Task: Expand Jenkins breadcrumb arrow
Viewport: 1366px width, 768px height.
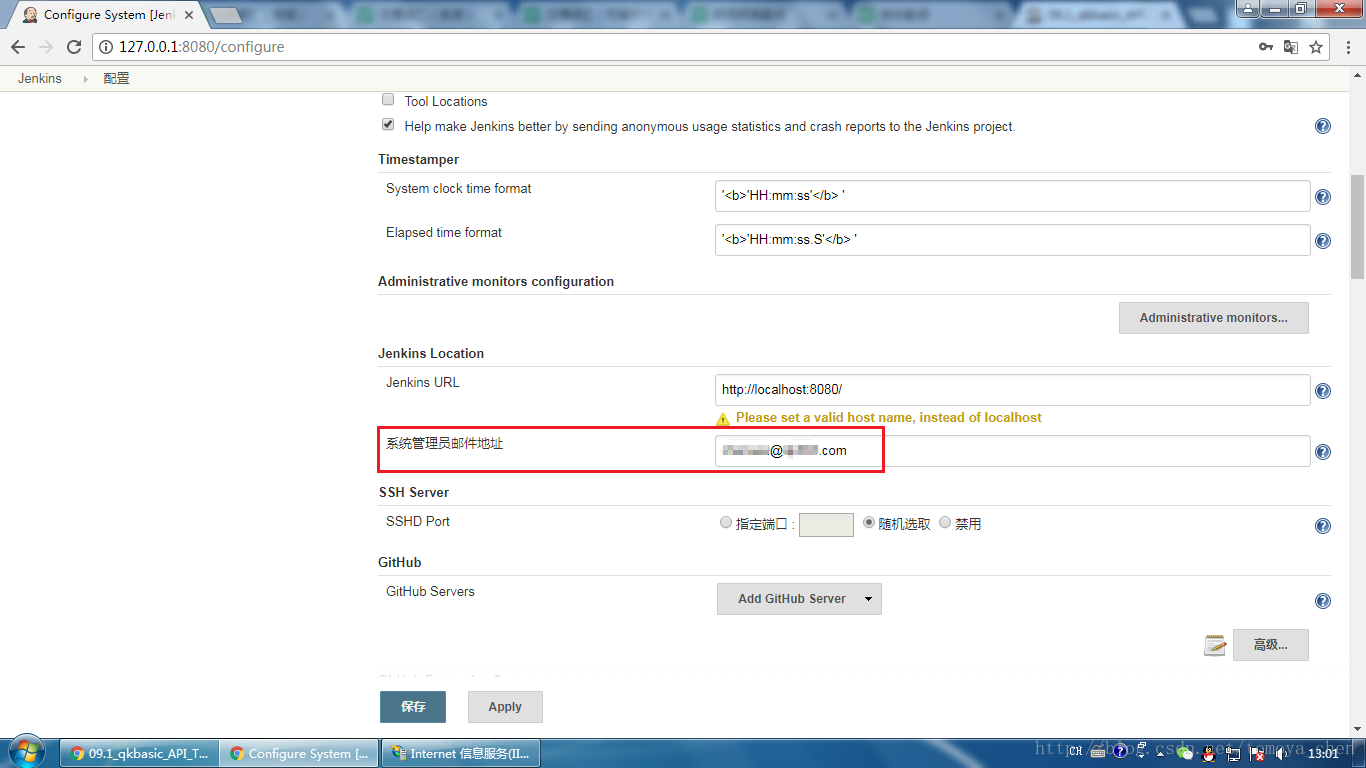Action: click(85, 79)
